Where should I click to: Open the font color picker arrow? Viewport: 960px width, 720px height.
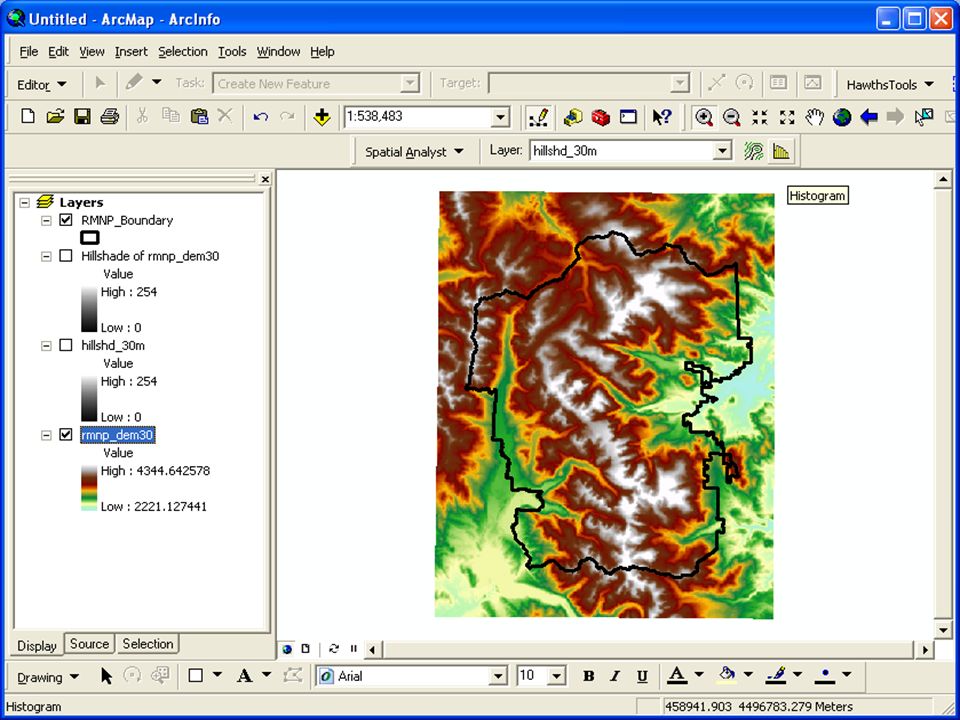pos(699,675)
